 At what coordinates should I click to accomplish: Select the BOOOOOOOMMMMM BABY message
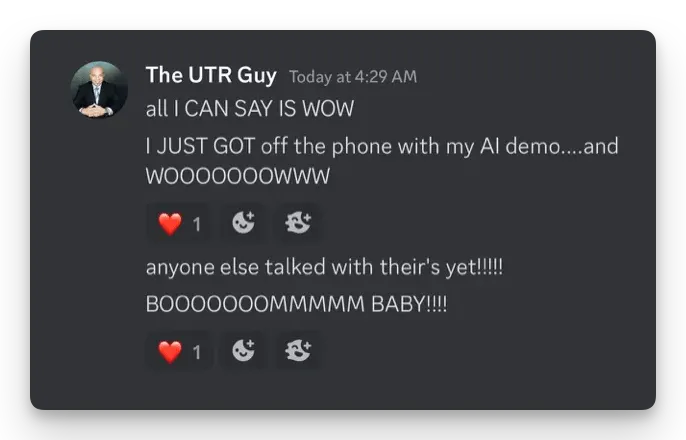click(x=296, y=304)
